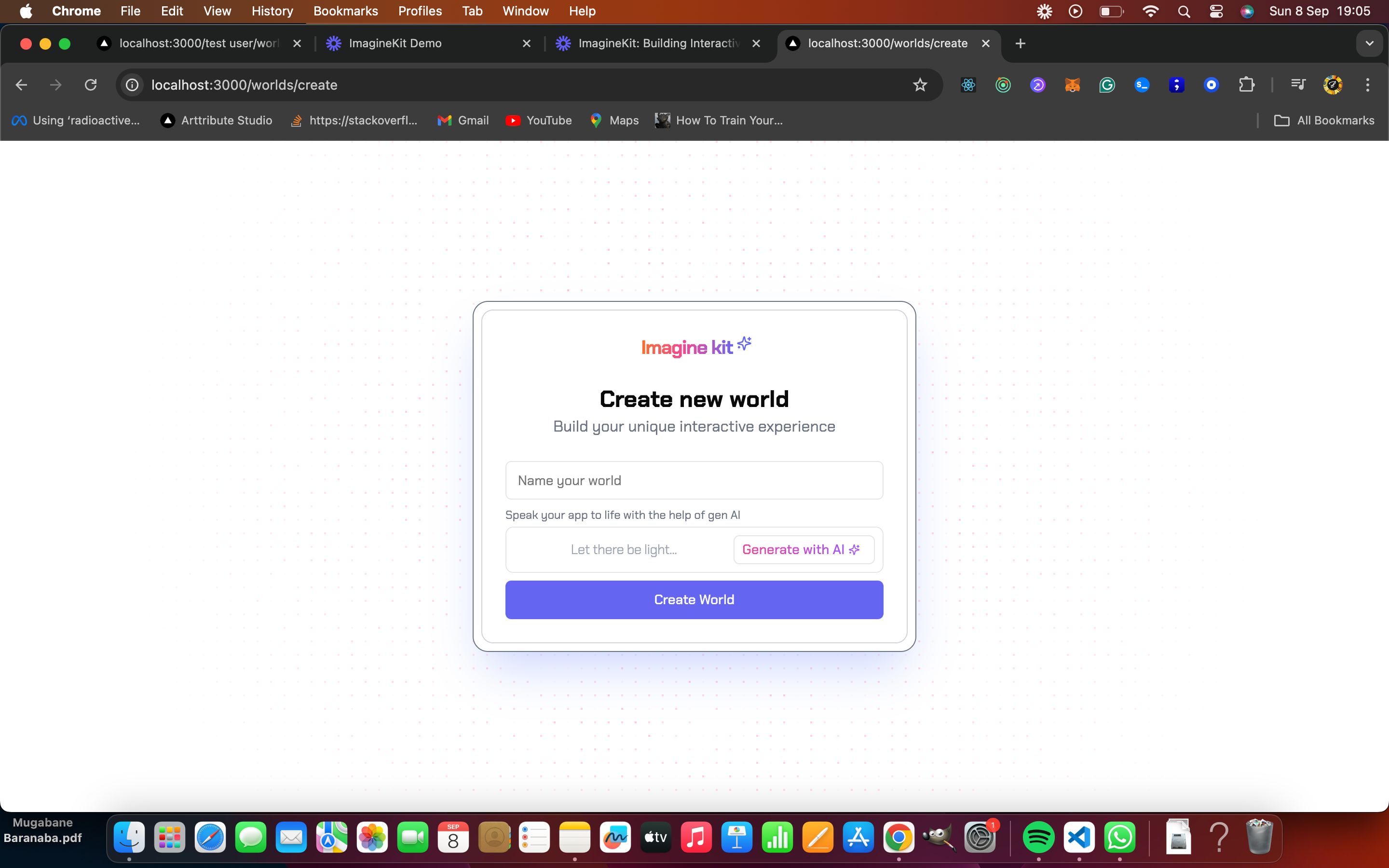Open the History menu
This screenshot has width=1389, height=868.
coord(272,11)
